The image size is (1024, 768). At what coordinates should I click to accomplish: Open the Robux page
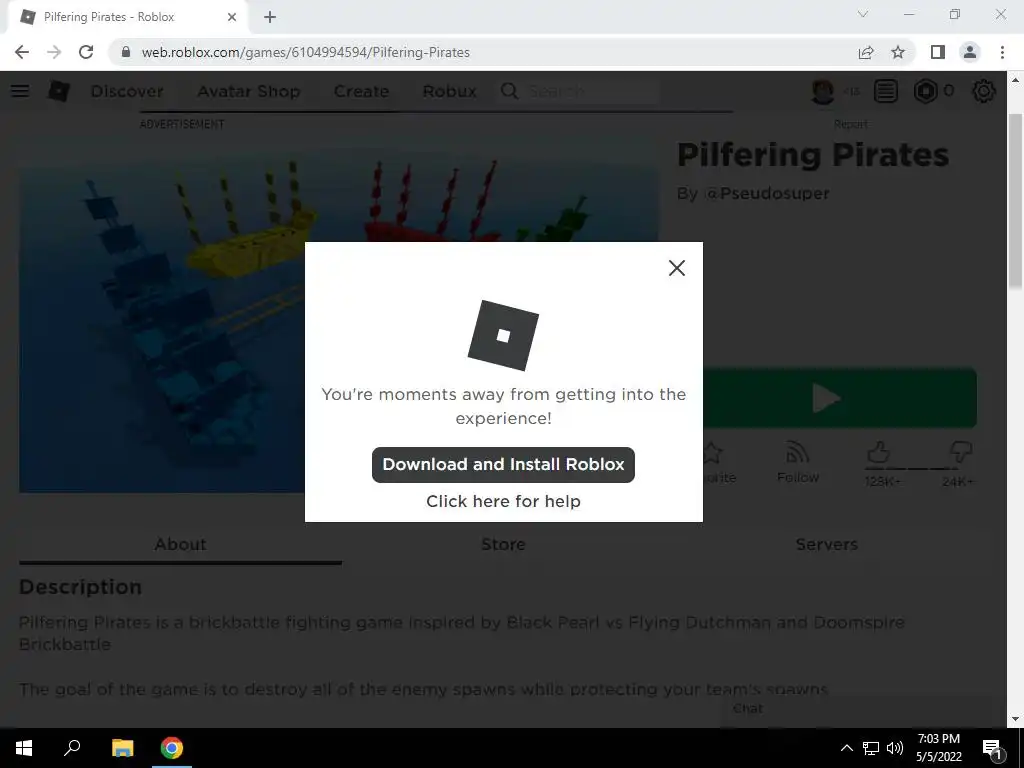point(449,91)
